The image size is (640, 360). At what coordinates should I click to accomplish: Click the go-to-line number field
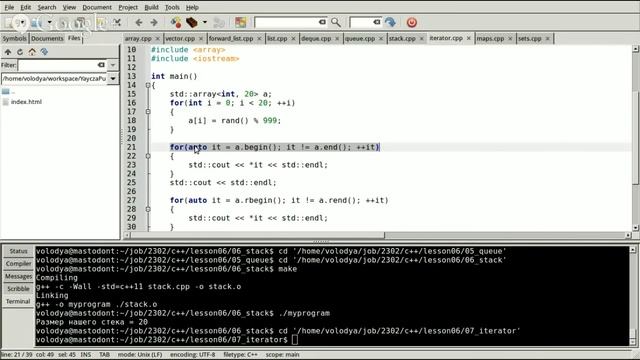click(x=361, y=22)
